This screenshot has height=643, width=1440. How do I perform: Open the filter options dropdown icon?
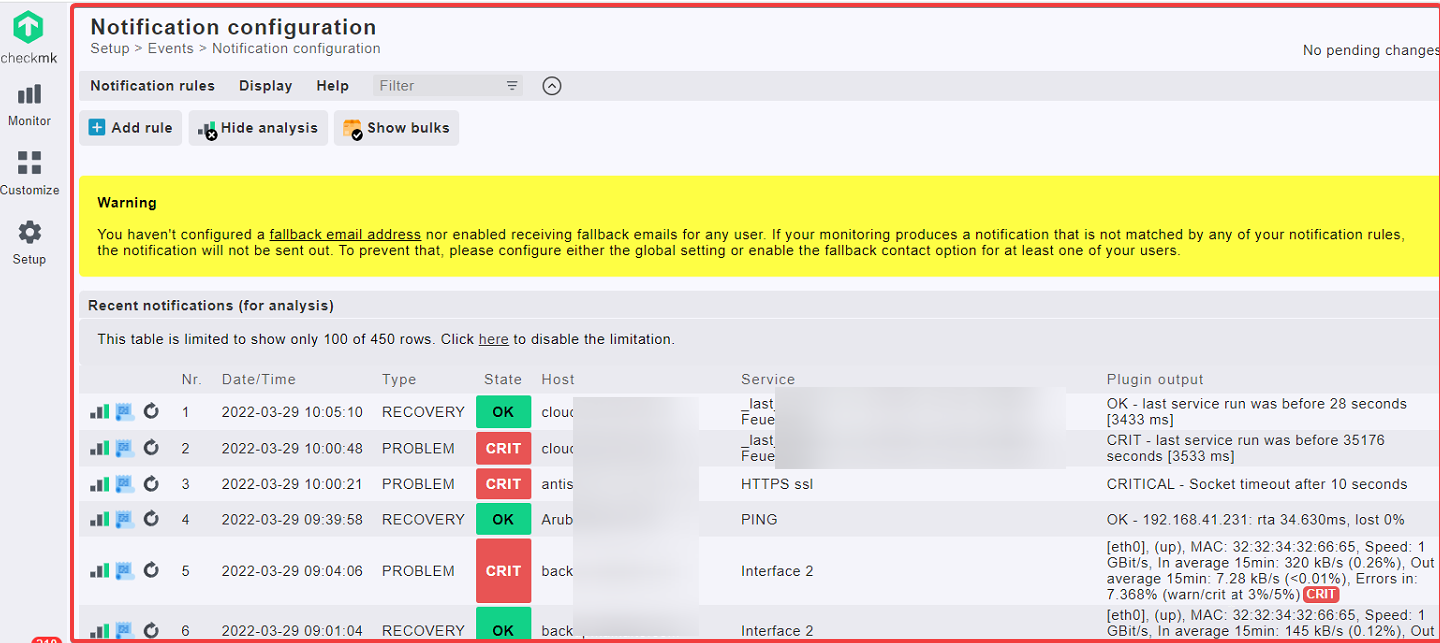(512, 86)
